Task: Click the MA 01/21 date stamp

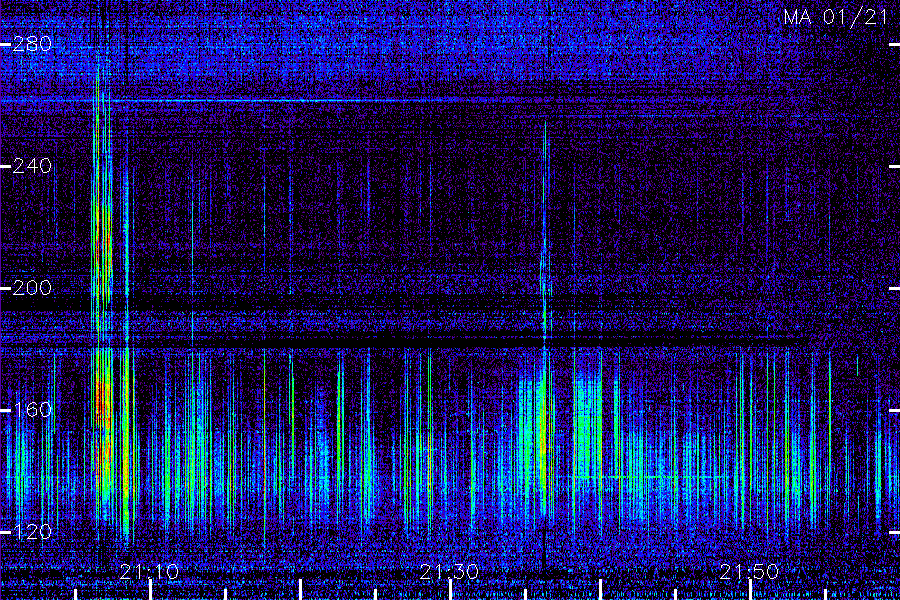Action: (836, 17)
